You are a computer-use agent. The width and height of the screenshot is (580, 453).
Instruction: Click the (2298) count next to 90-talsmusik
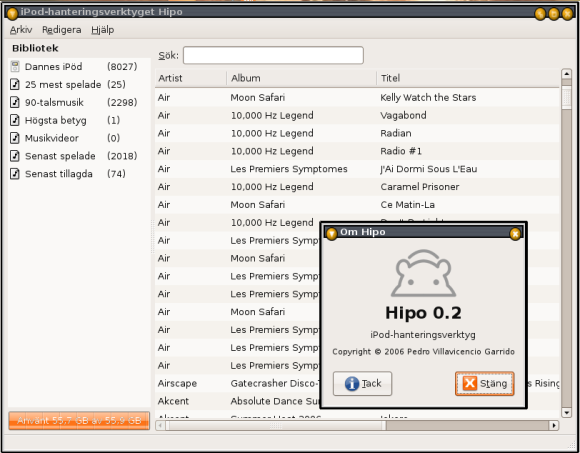click(122, 102)
